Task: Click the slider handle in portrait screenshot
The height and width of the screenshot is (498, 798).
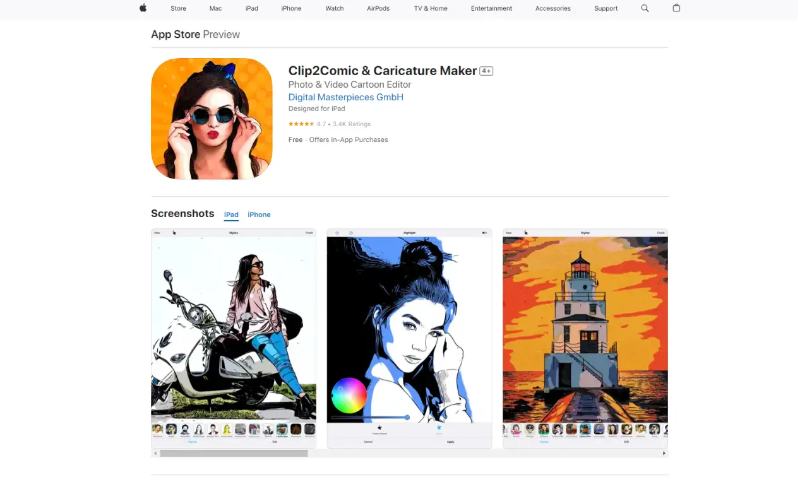Action: [x=407, y=418]
